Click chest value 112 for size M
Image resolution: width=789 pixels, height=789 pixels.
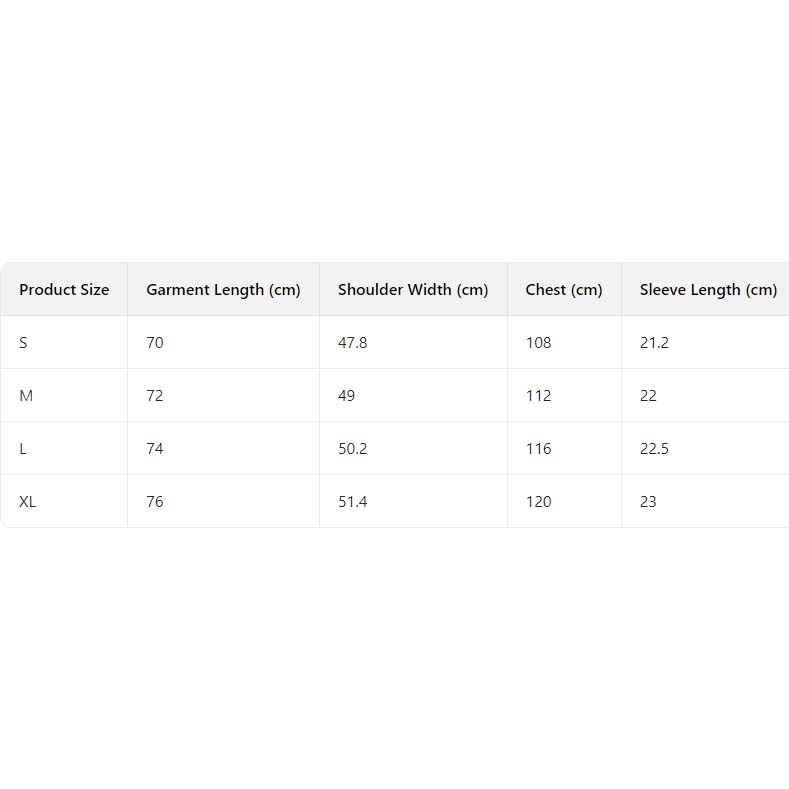coord(539,396)
